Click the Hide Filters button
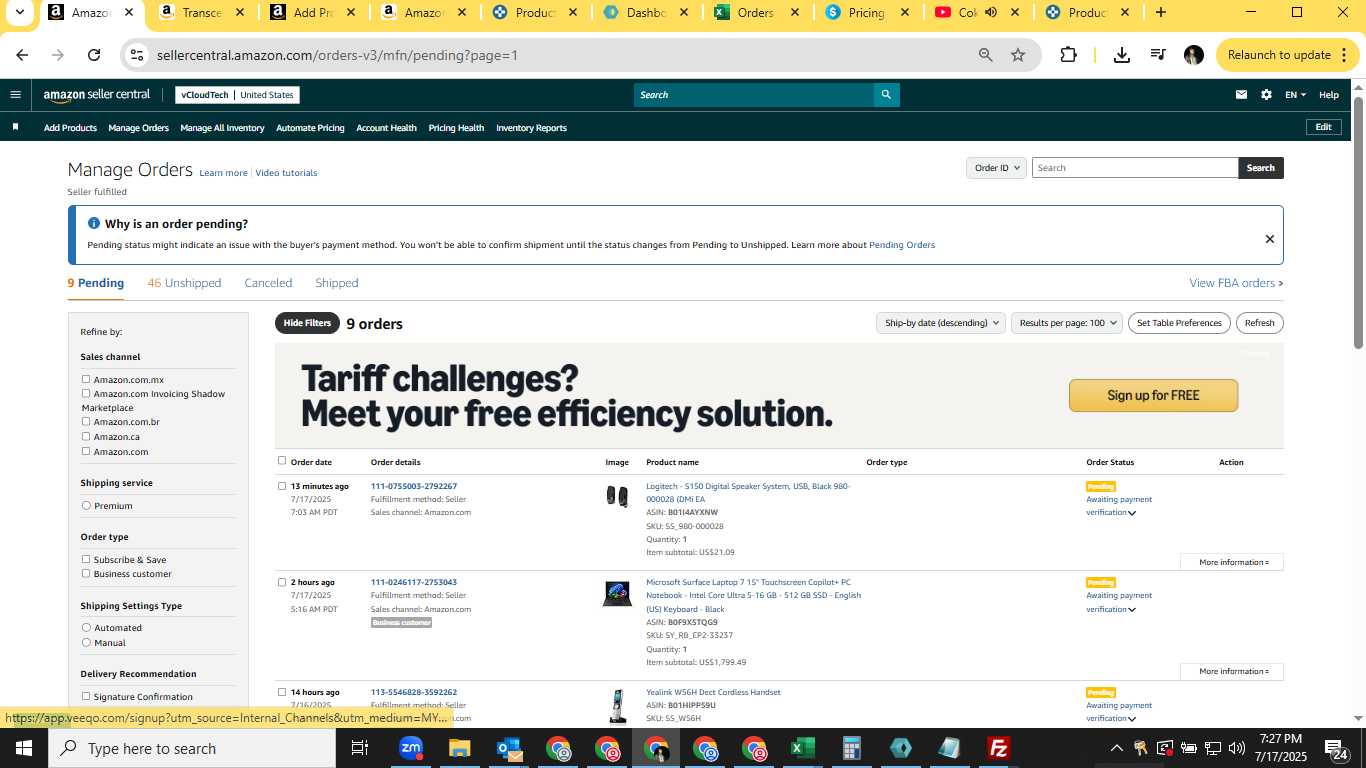The height and width of the screenshot is (768, 1366). pos(307,323)
